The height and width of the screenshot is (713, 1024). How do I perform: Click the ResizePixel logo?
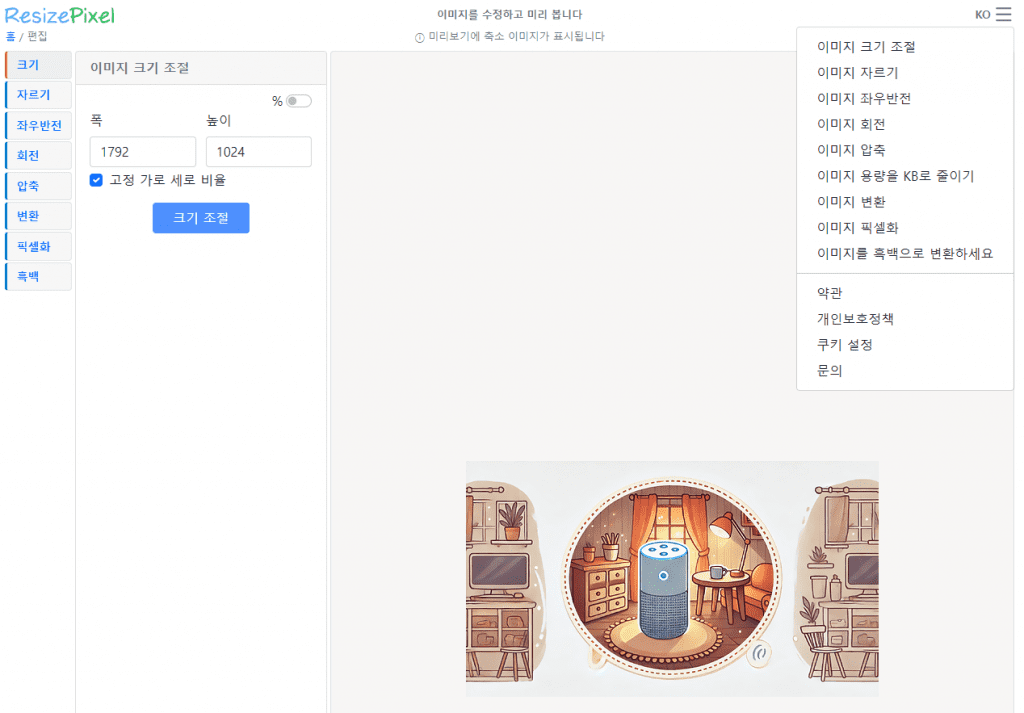tap(60, 15)
